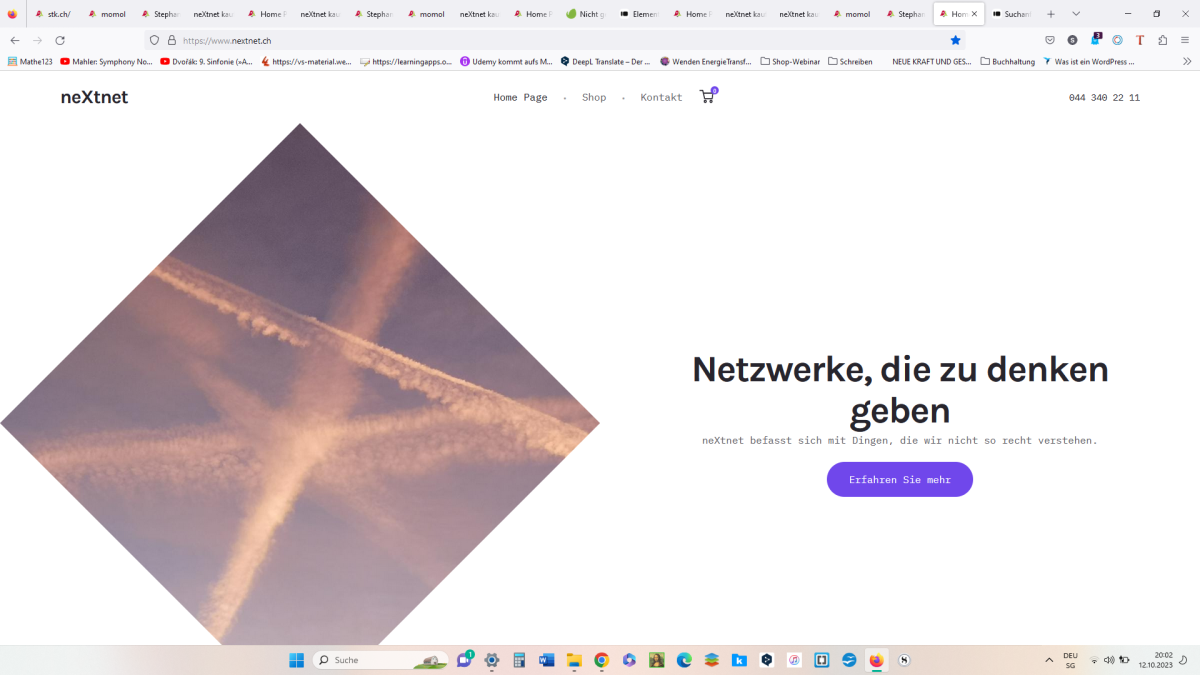Open the shopping cart icon
Viewport: 1200px width, 675px height.
707,97
